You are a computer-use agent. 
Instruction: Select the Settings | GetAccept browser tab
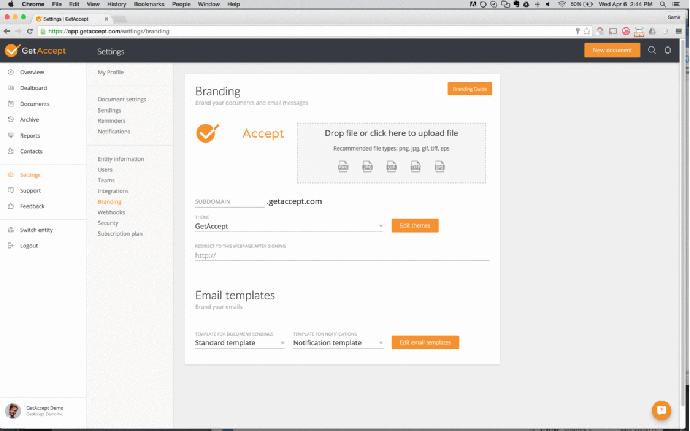71,19
